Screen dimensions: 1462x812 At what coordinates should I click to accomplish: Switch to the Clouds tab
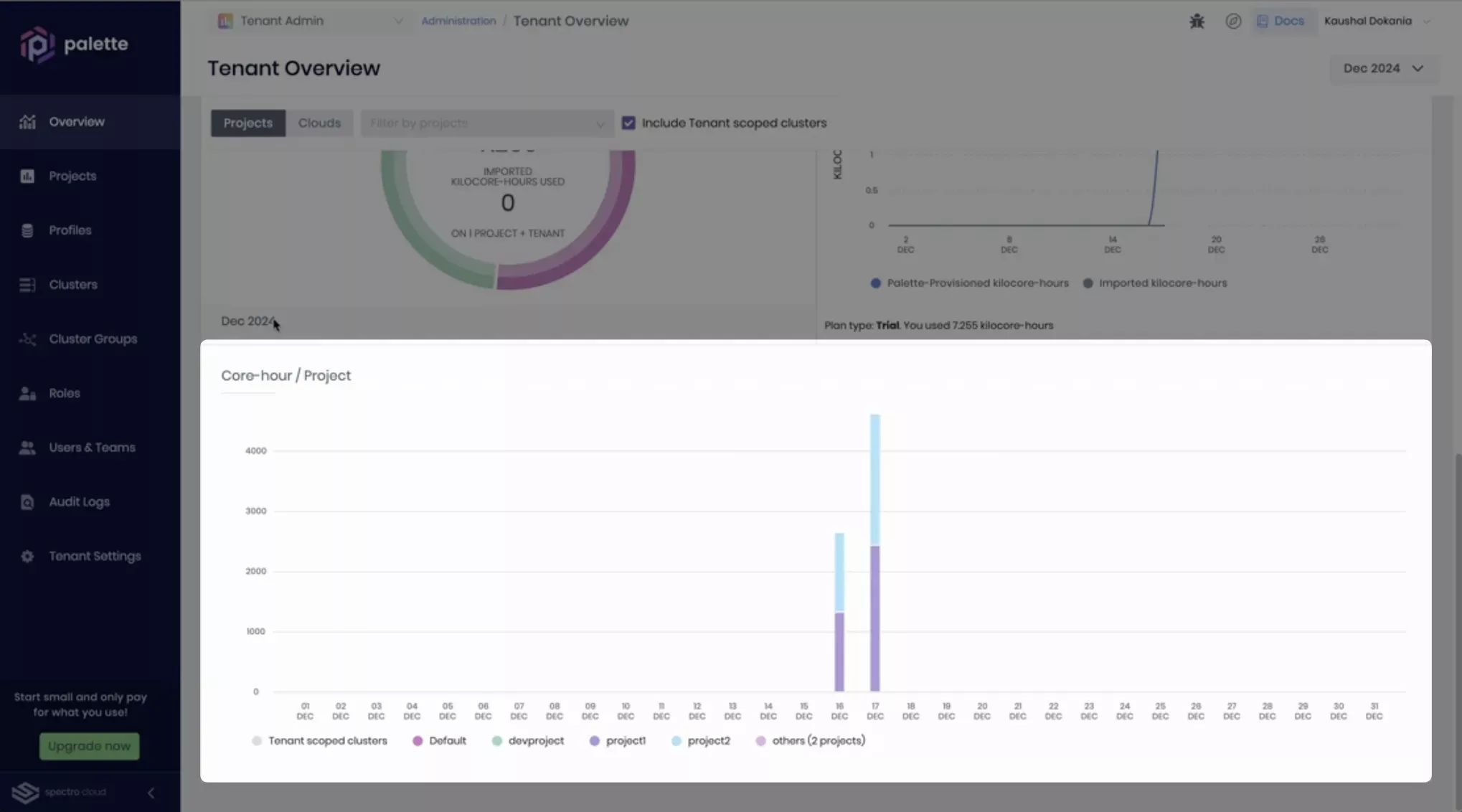point(319,123)
